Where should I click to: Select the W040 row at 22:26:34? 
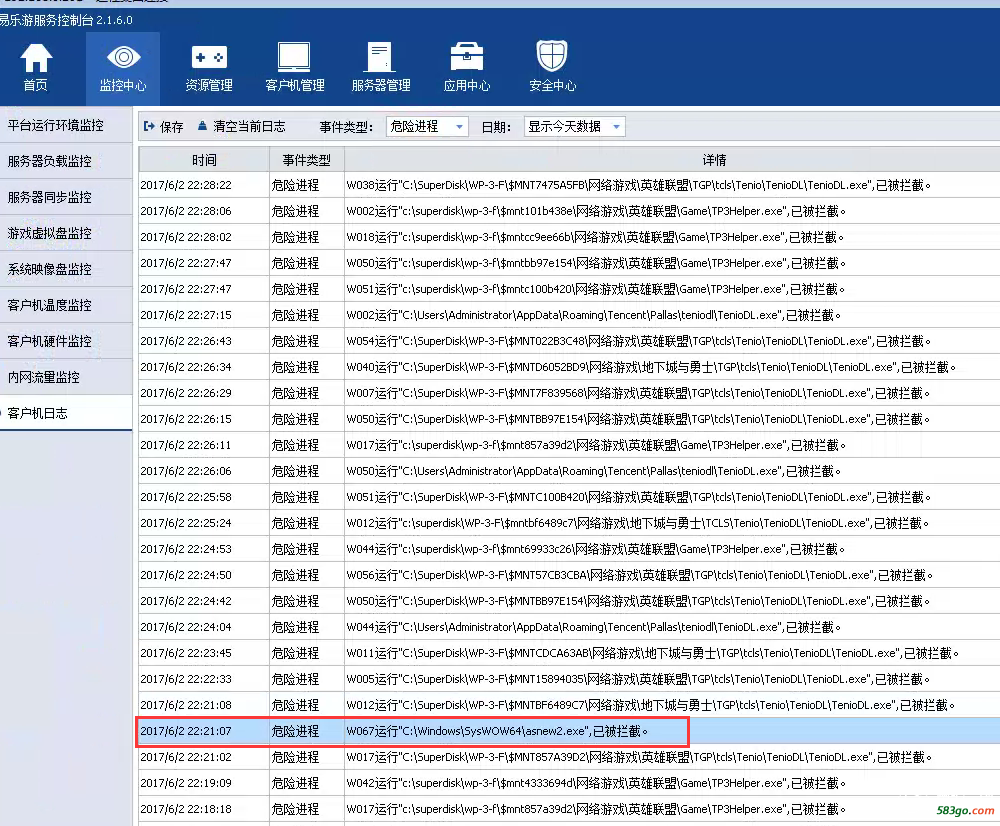pos(569,367)
